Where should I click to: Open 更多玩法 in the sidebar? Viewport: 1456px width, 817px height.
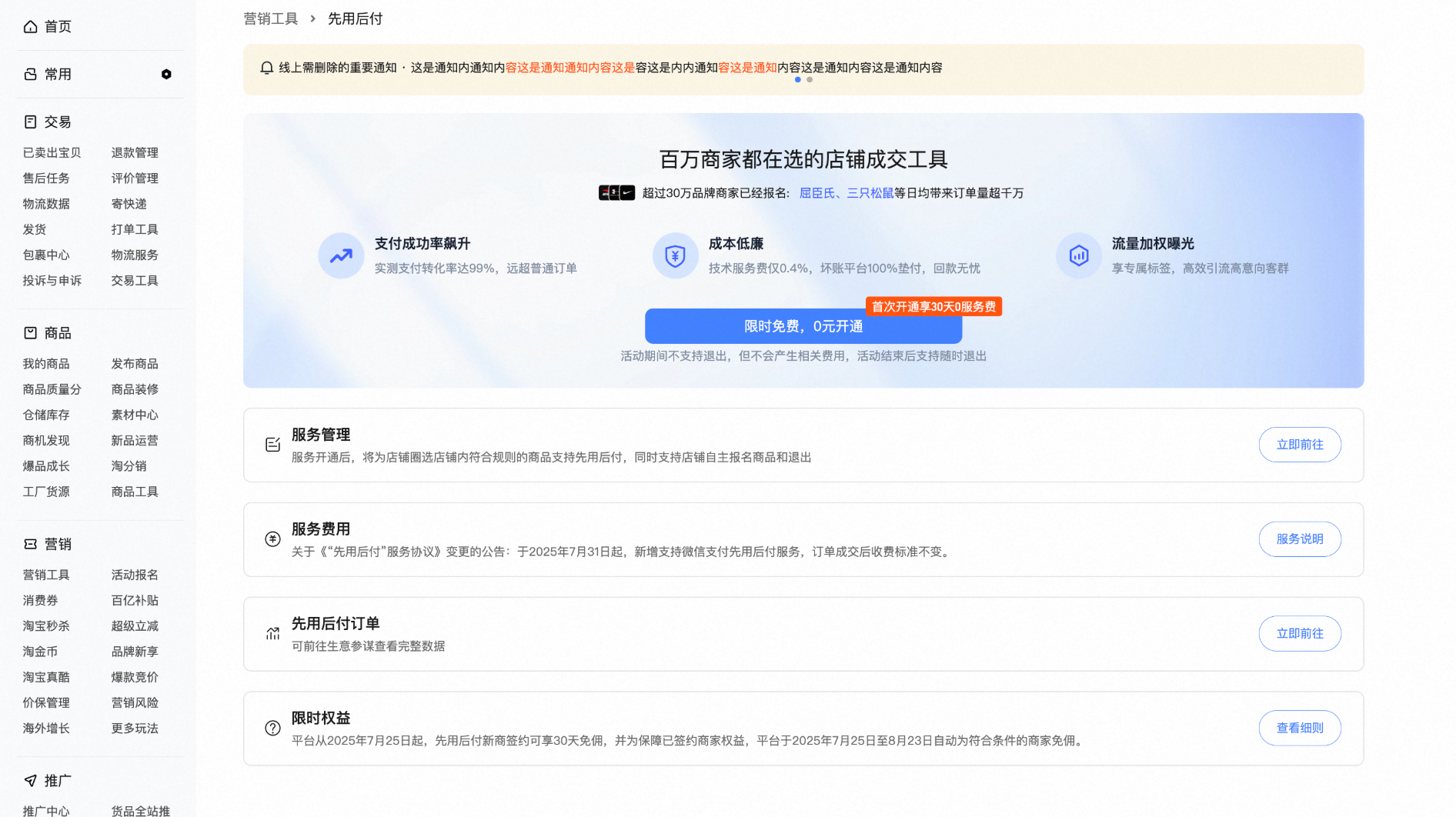135,729
